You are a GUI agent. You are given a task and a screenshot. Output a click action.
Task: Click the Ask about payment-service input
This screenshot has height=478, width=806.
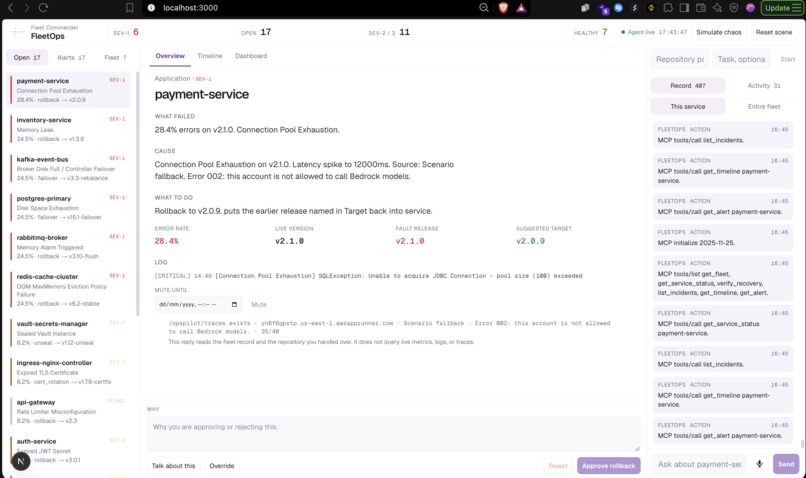[699, 464]
